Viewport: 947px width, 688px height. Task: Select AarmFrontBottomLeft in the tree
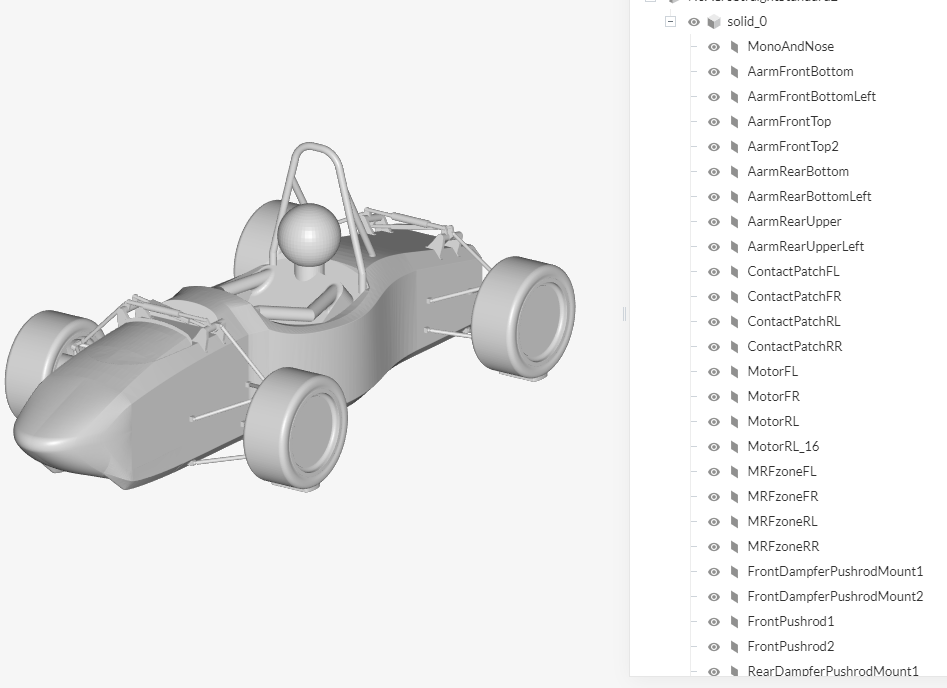point(812,97)
